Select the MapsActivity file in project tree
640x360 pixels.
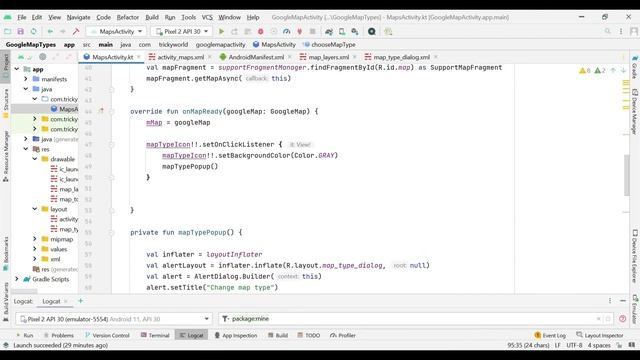(64, 109)
